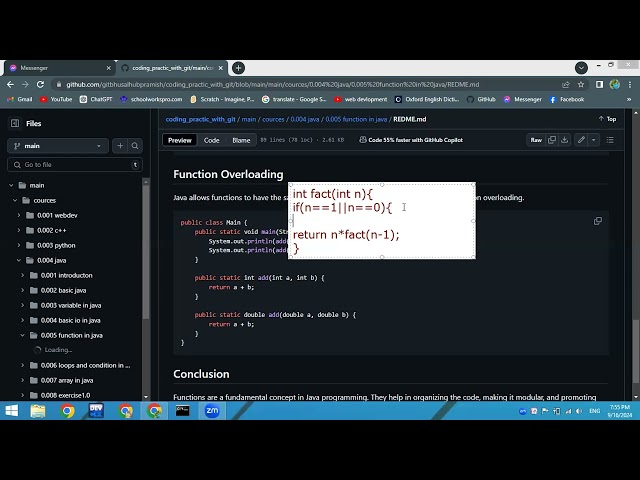Open first Chrome icon on taskbar

coord(67,411)
